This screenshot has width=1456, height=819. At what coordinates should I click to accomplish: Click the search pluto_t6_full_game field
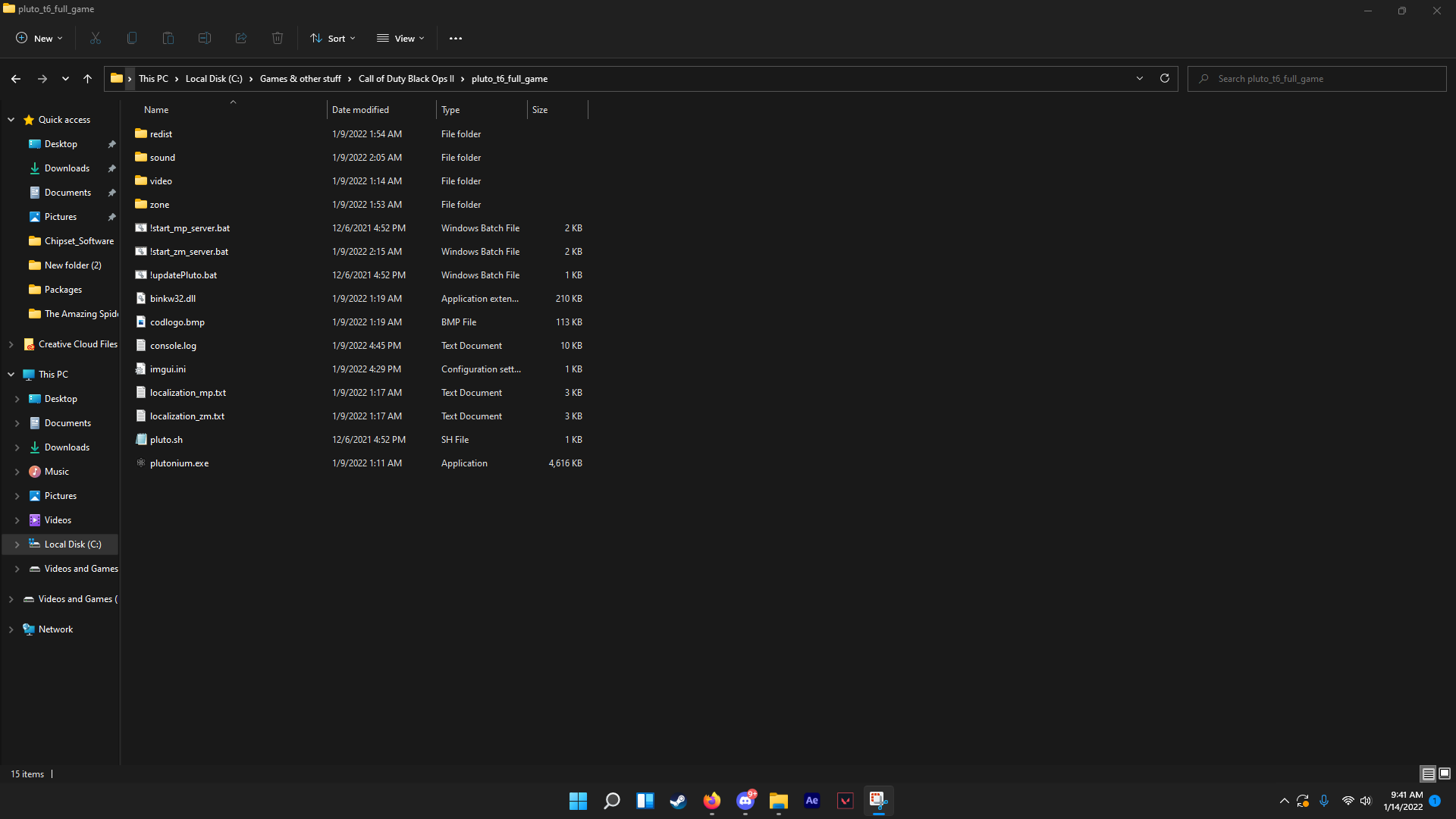point(1317,79)
